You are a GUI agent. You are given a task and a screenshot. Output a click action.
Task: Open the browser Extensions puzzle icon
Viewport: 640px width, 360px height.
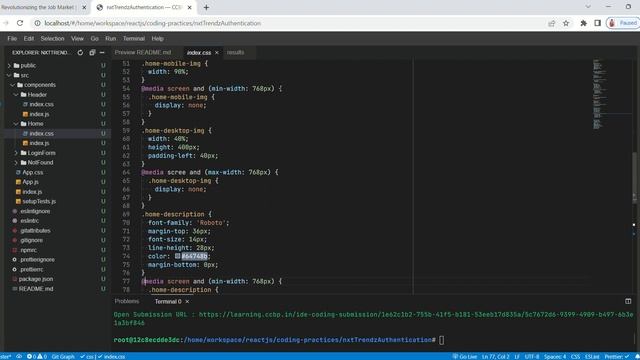pyautogui.click(x=584, y=23)
